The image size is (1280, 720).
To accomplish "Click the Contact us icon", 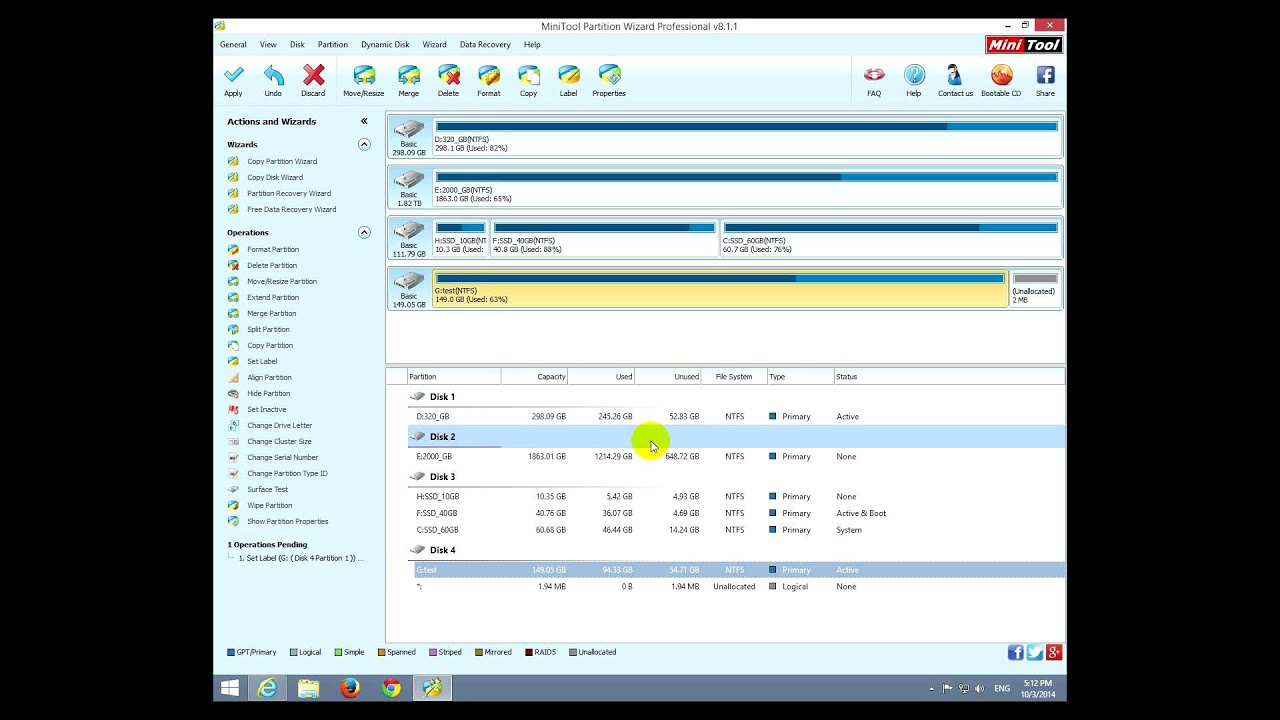I will (x=955, y=75).
